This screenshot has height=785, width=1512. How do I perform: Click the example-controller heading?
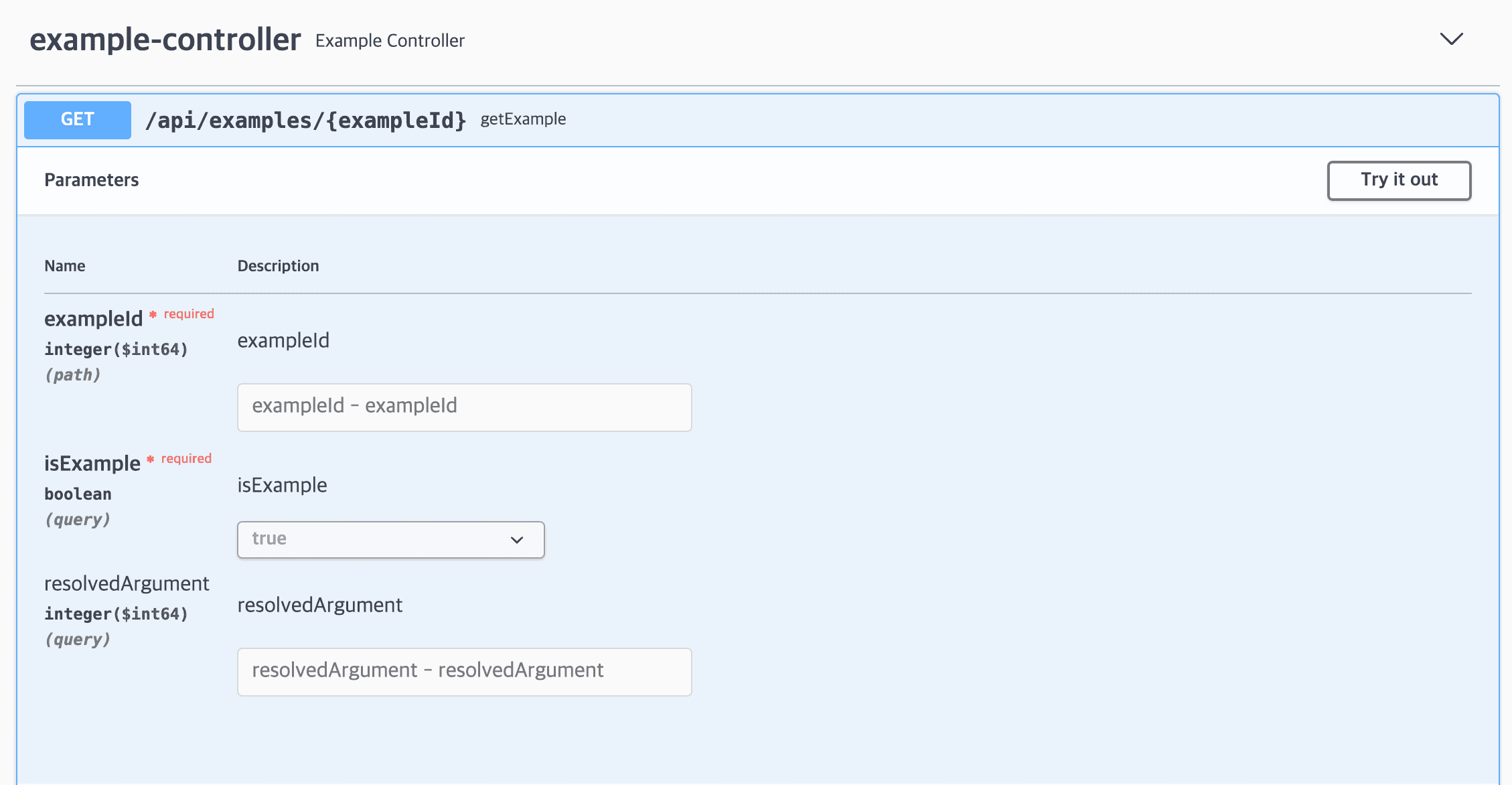pos(165,40)
